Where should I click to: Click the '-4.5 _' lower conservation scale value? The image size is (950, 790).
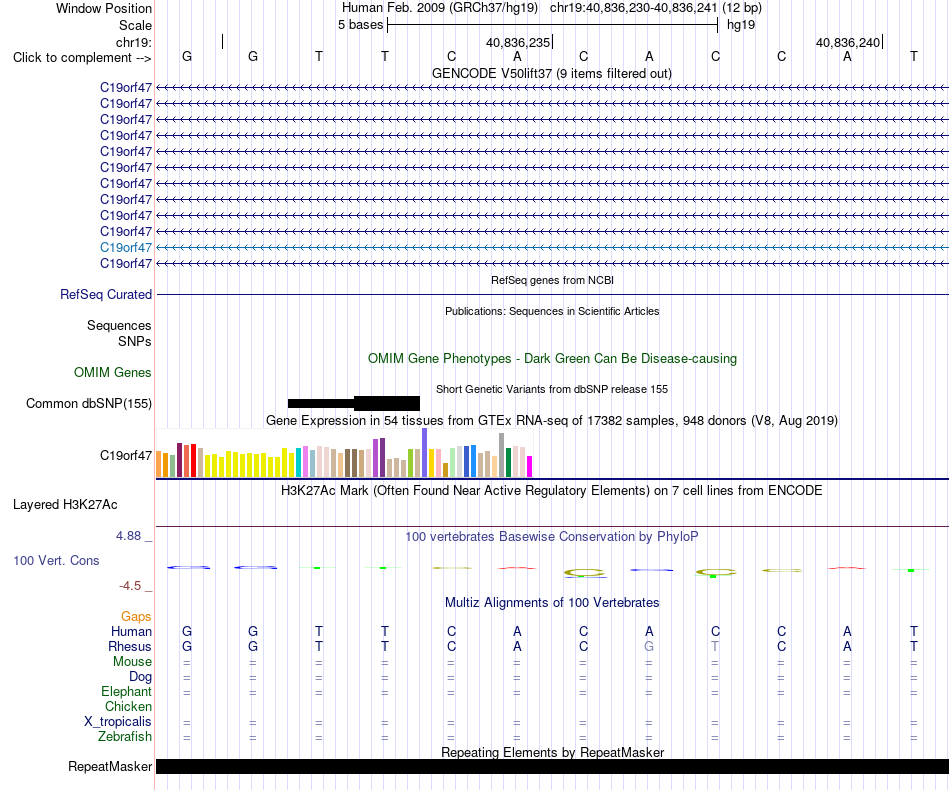pyautogui.click(x=135, y=586)
